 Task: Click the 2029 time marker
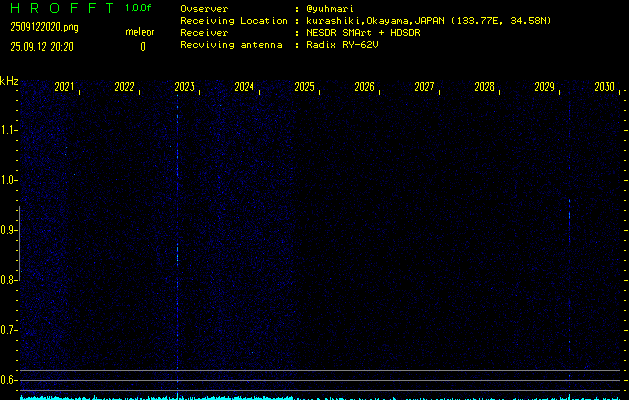[x=544, y=87]
